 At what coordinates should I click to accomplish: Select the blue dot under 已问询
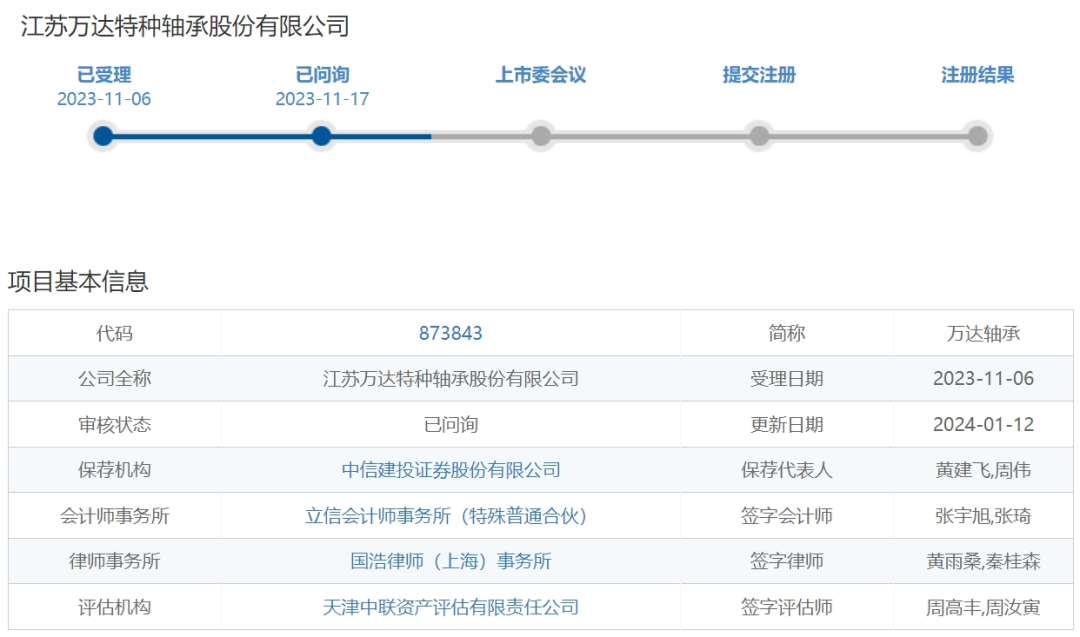coord(321,136)
